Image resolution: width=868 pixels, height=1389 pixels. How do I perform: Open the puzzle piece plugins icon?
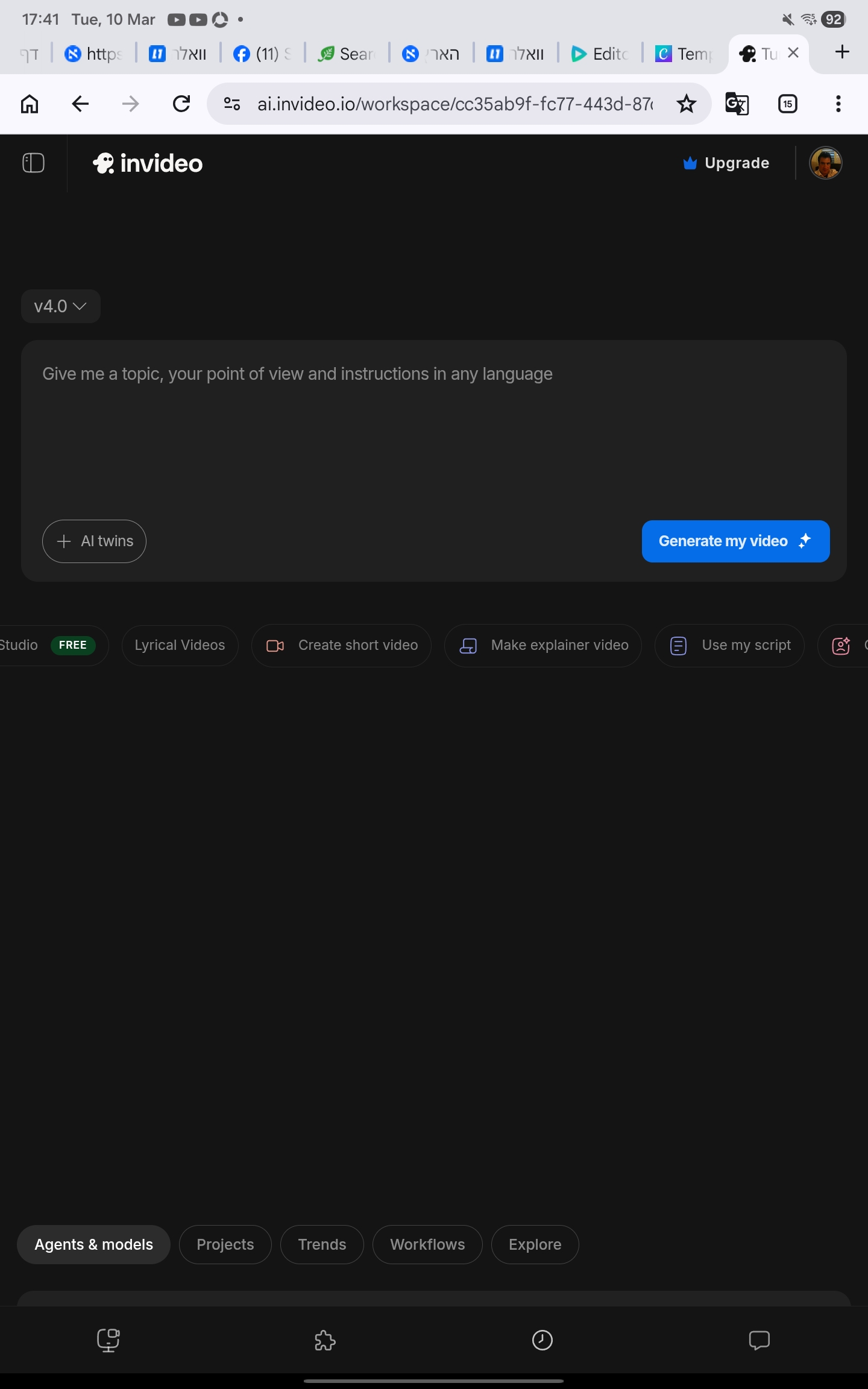tap(325, 1340)
